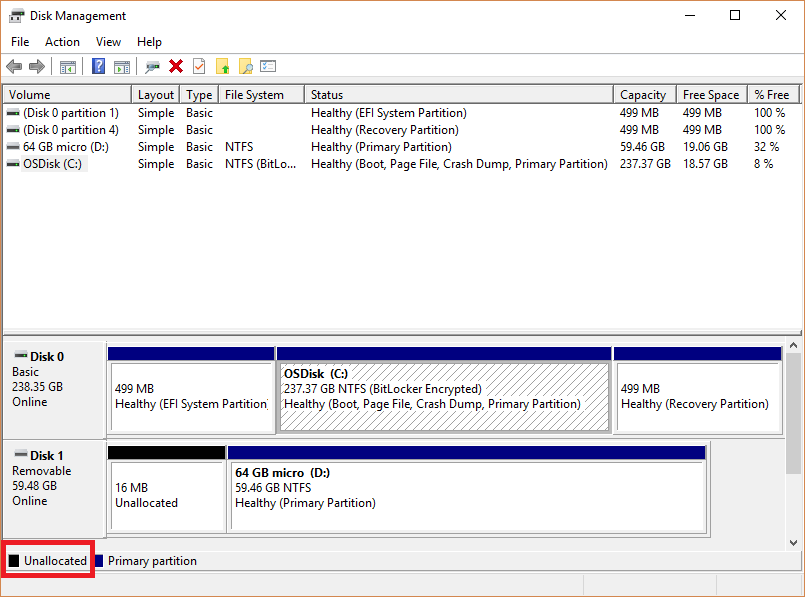Sort by the Volume column header
The width and height of the screenshot is (805, 597).
coord(67,95)
